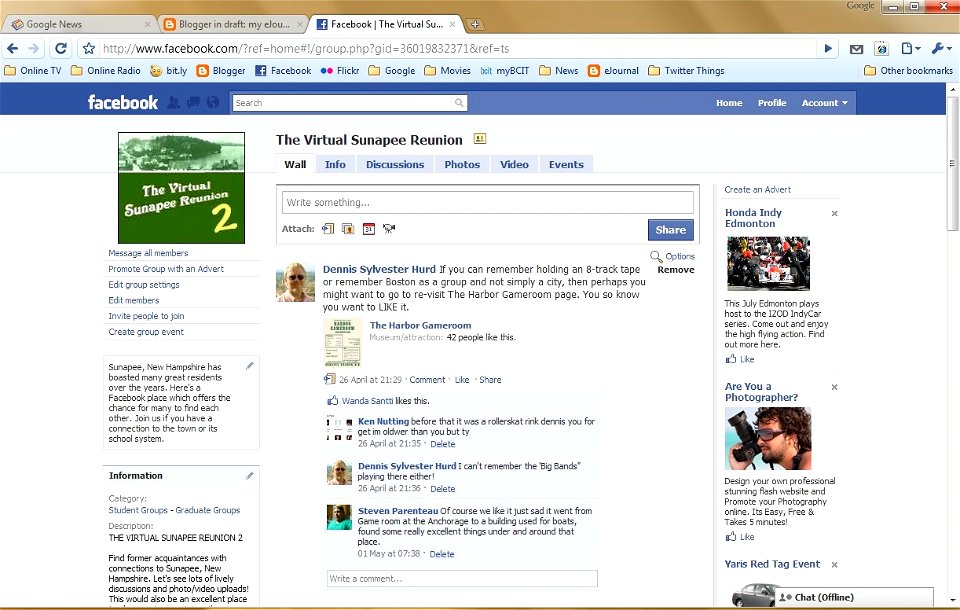Delete Steven Parenteau's comment

pos(441,554)
